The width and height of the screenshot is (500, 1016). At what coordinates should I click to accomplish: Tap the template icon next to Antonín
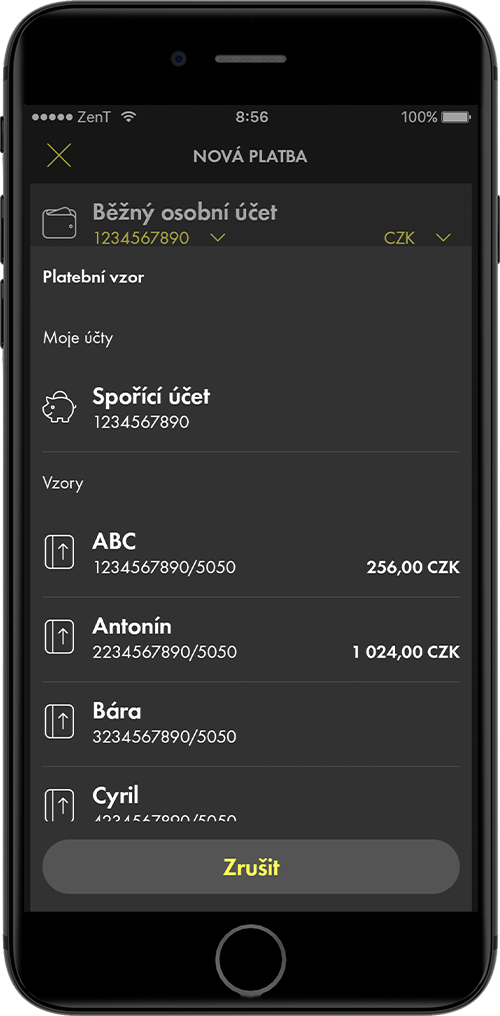59,637
